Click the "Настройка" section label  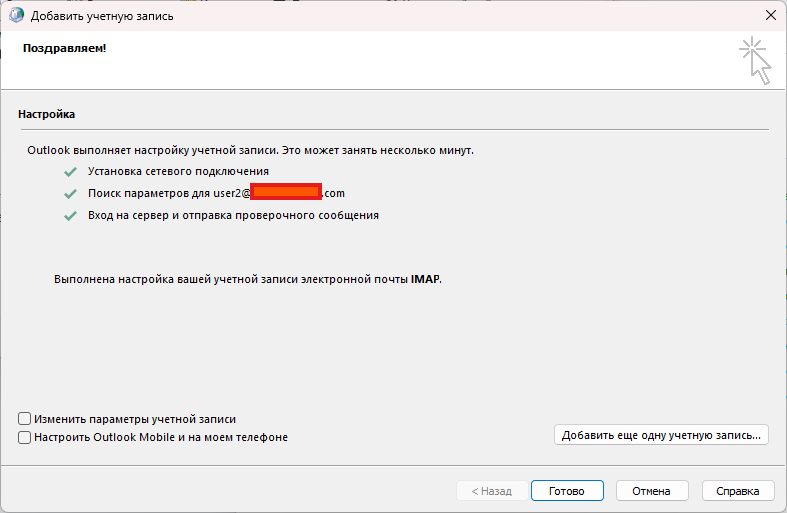[46, 115]
